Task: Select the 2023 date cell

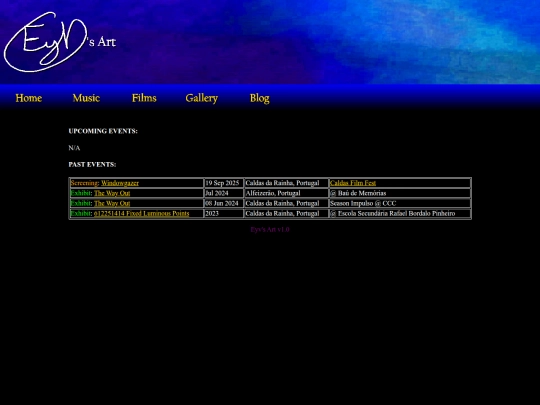Action: pyautogui.click(x=224, y=214)
